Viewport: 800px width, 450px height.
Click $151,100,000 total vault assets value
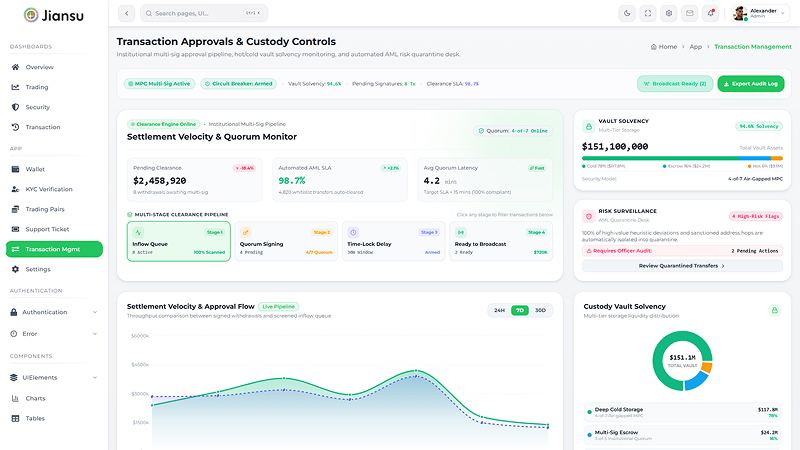click(x=615, y=146)
